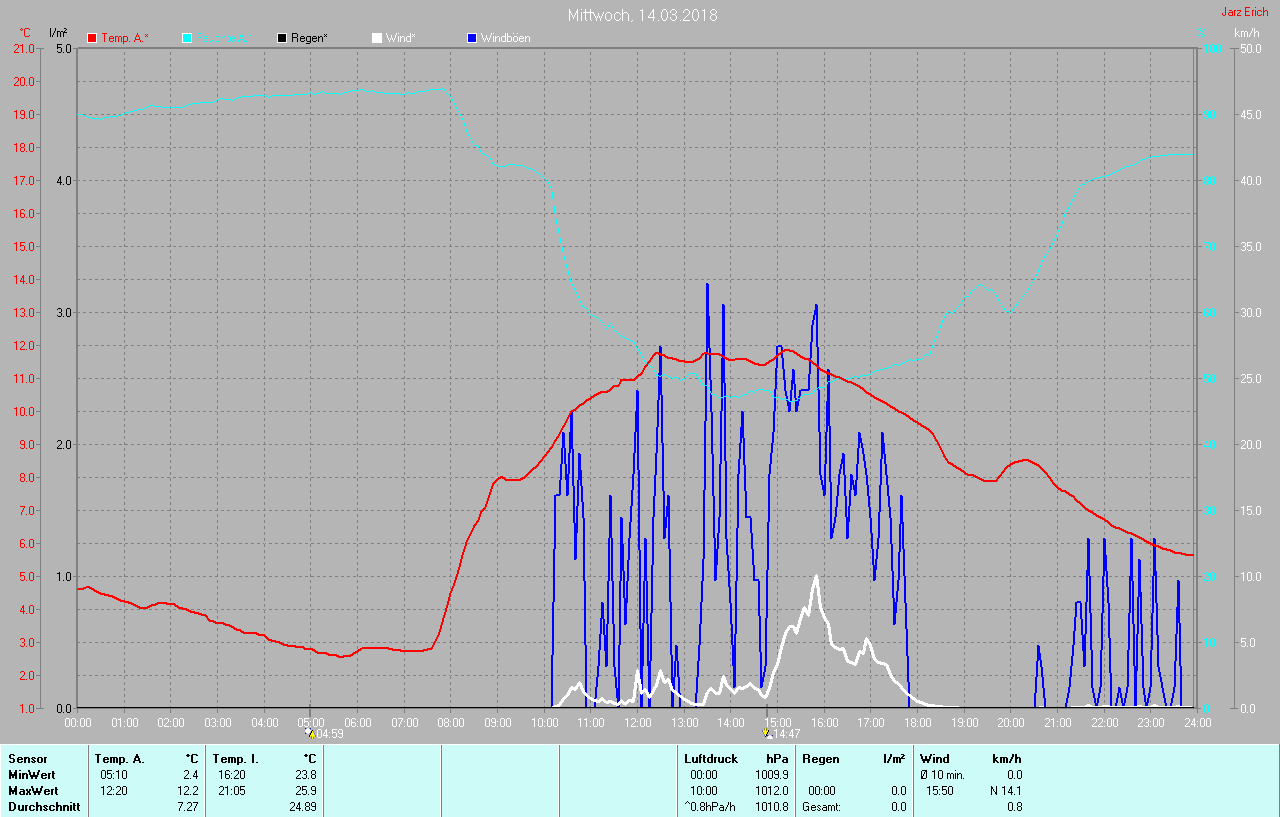This screenshot has height=817, width=1280.
Task: Click the white Wind legend swatch
Action: (376, 38)
